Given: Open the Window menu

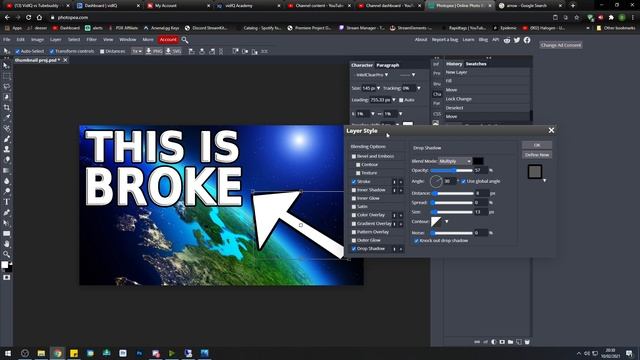Looking at the screenshot, I should 127,40.
